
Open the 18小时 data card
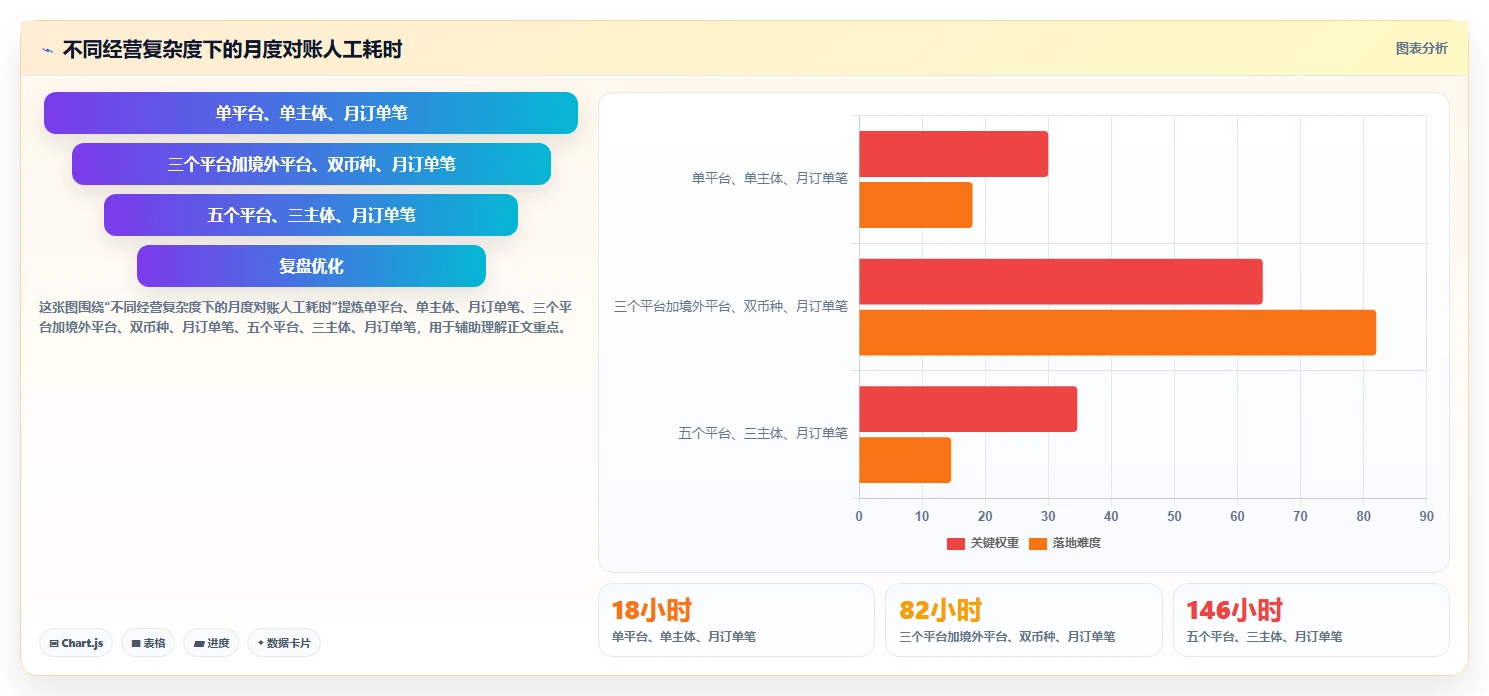[x=736, y=620]
